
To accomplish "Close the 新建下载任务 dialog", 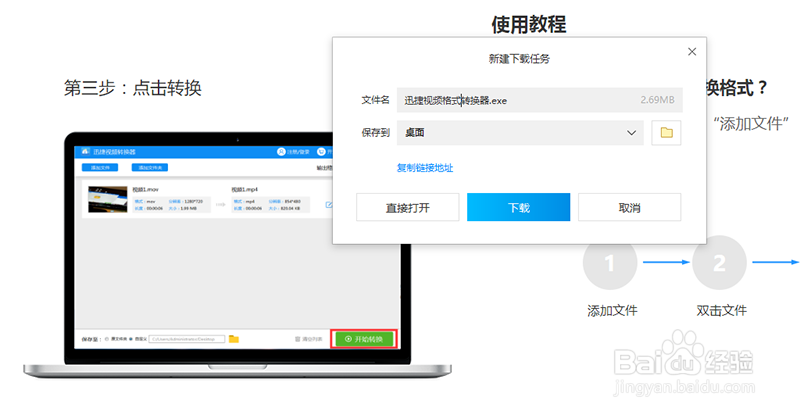I will tap(692, 52).
